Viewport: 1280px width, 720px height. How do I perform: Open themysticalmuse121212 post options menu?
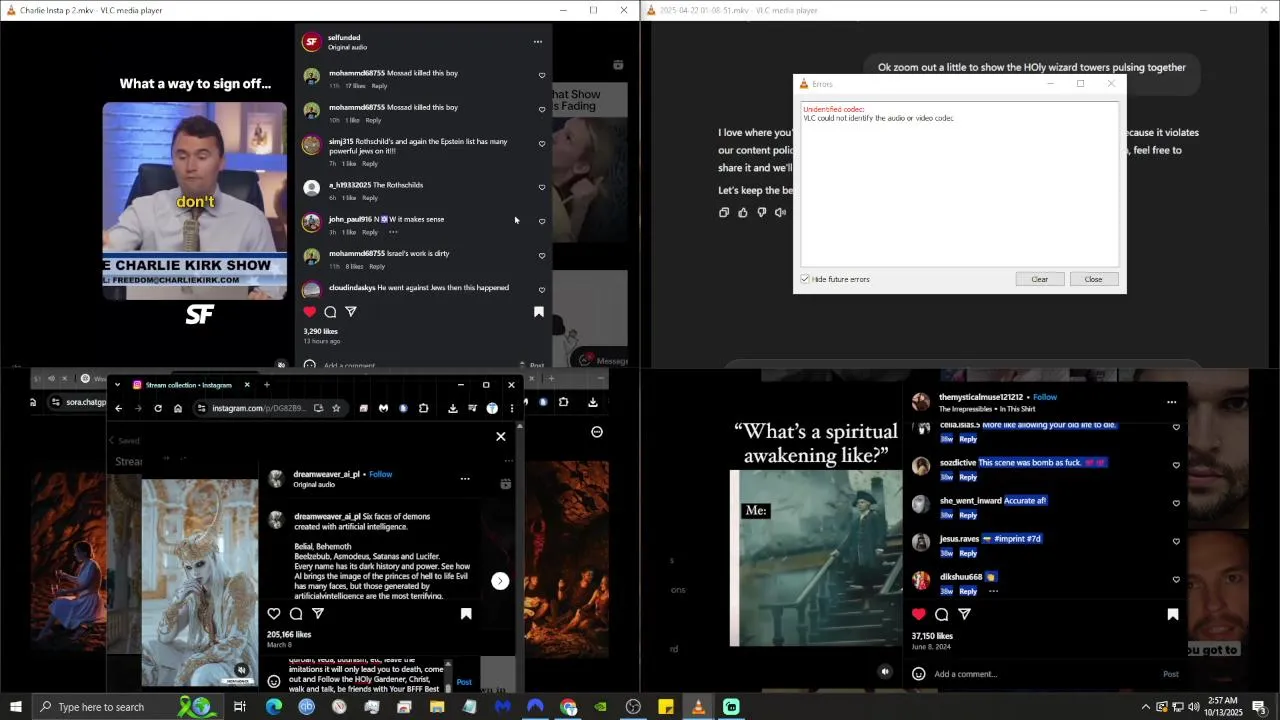coord(1171,402)
